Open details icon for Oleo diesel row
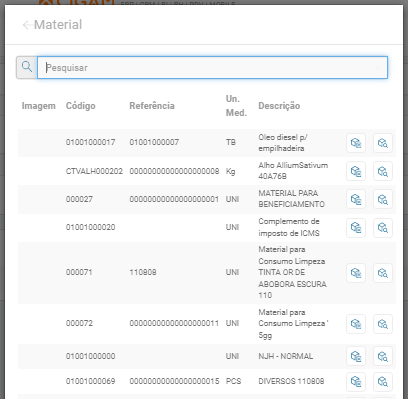The width and height of the screenshot is (408, 399). (383, 143)
